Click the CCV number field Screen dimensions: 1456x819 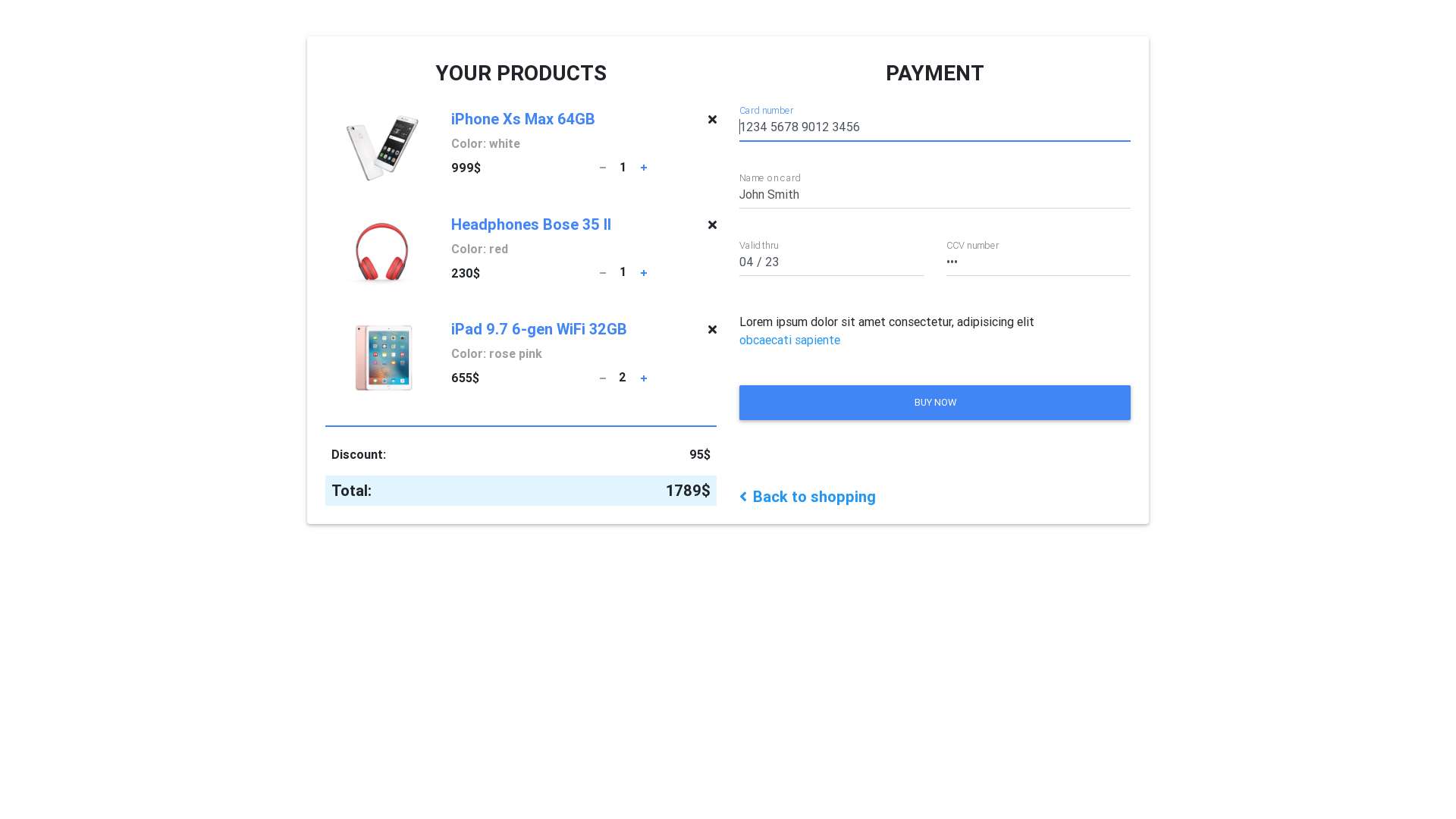point(1038,262)
